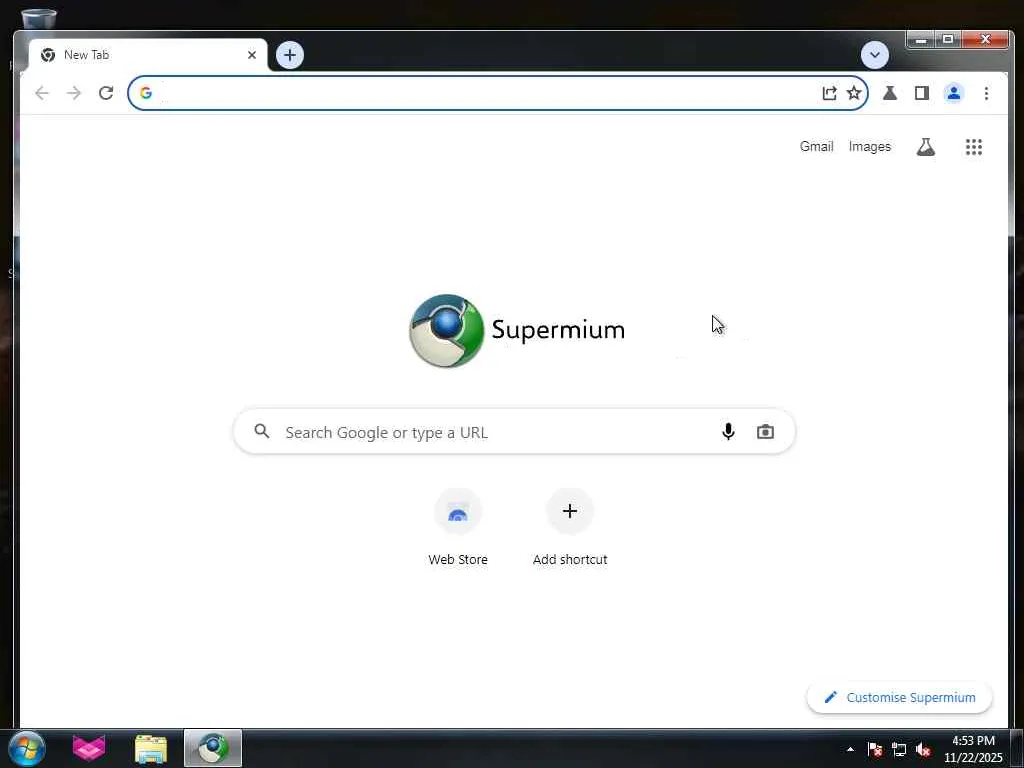Image resolution: width=1024 pixels, height=768 pixels.
Task: Click the forward navigation arrow
Action: point(74,93)
